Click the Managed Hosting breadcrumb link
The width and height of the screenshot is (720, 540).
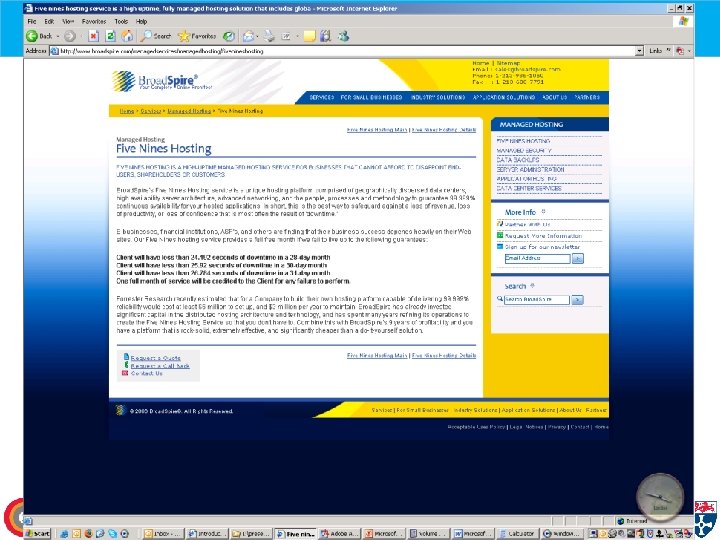pos(189,111)
